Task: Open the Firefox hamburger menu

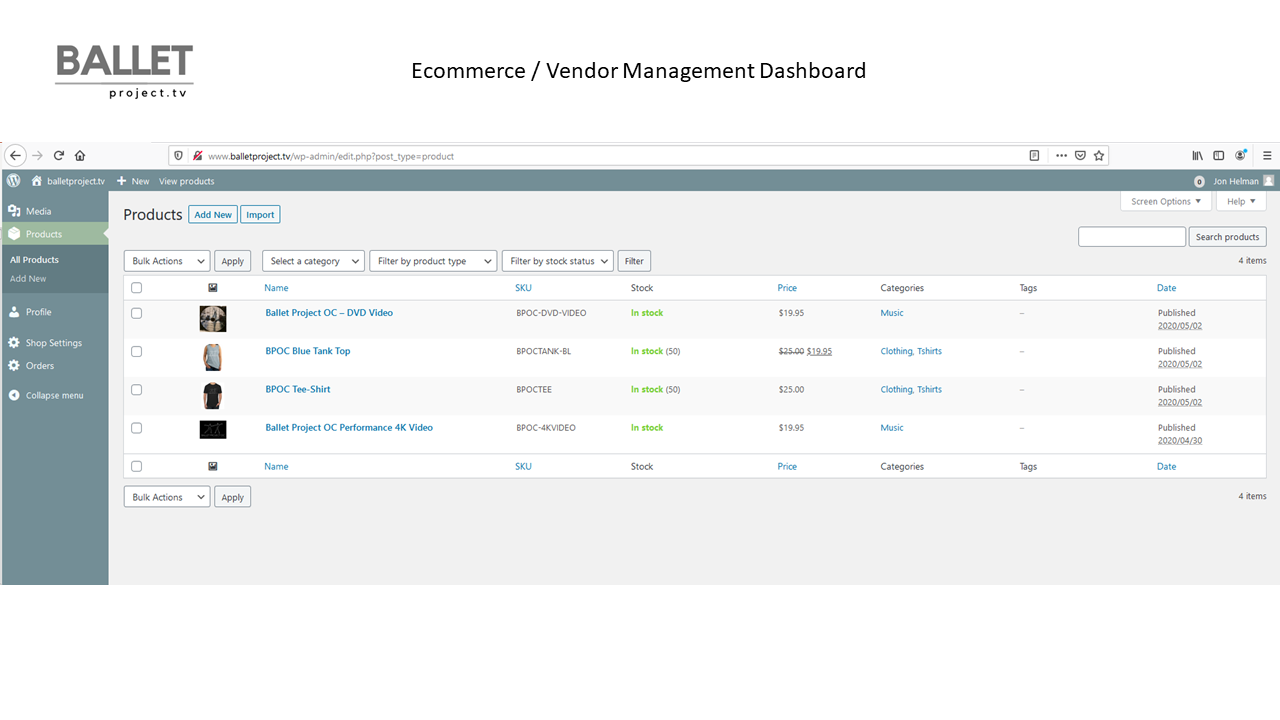Action: (x=1267, y=156)
